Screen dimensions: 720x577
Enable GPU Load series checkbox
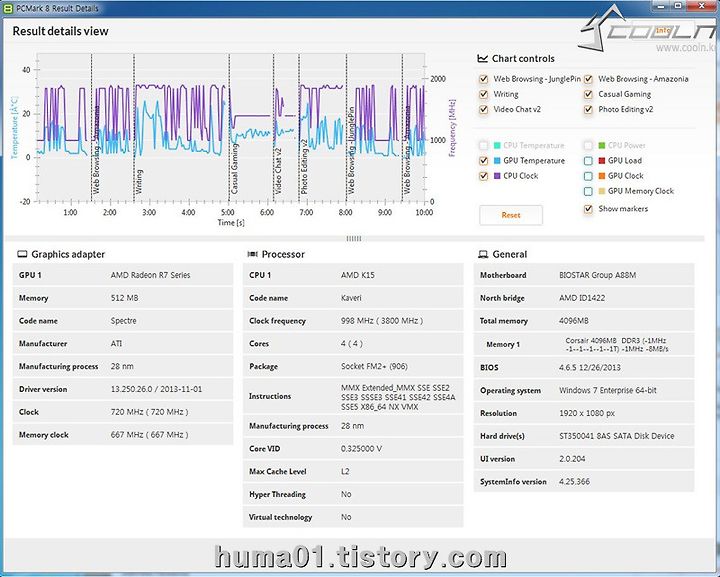[588, 161]
